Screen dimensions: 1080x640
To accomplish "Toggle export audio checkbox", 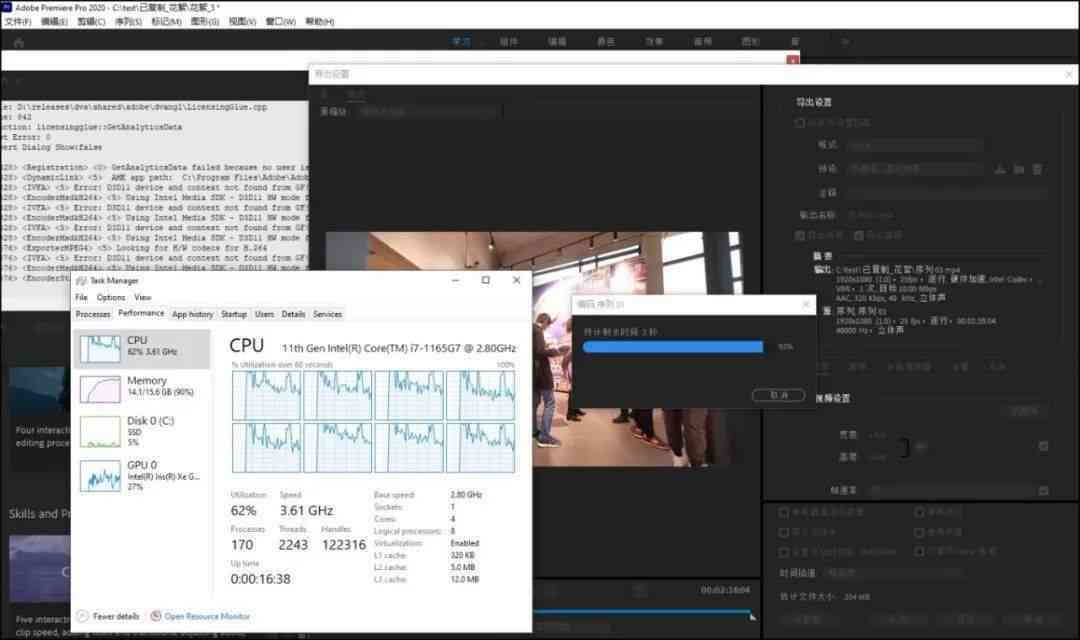I will click(859, 236).
